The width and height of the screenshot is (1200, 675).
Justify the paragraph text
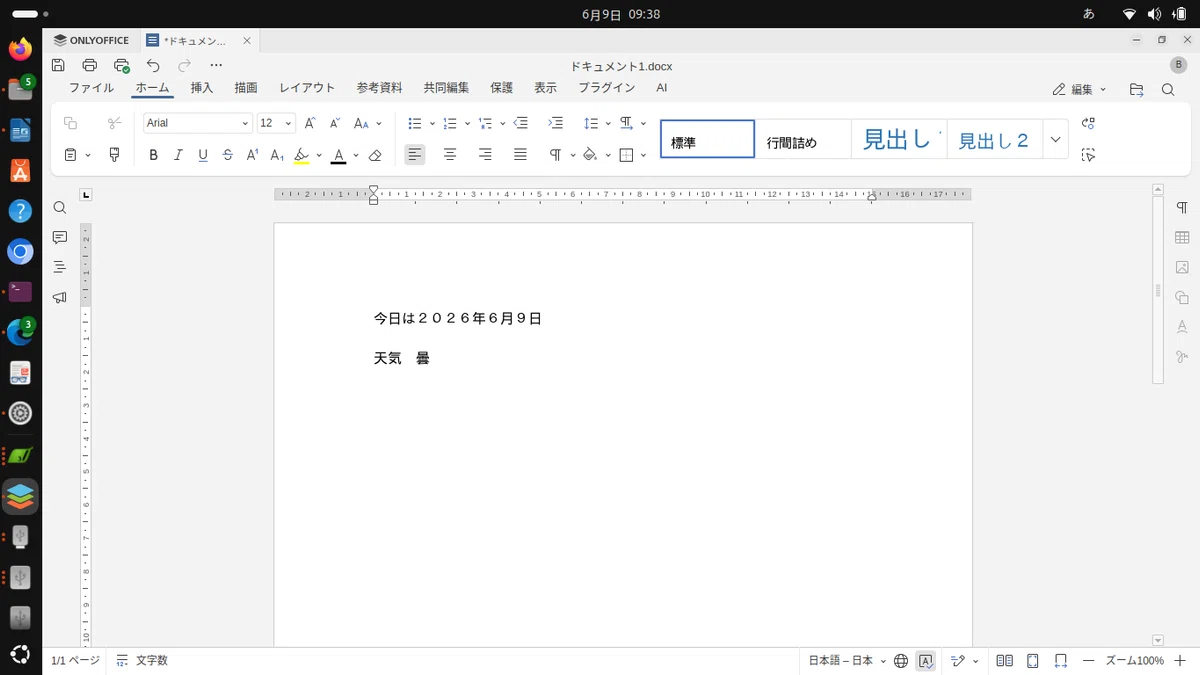click(x=520, y=155)
